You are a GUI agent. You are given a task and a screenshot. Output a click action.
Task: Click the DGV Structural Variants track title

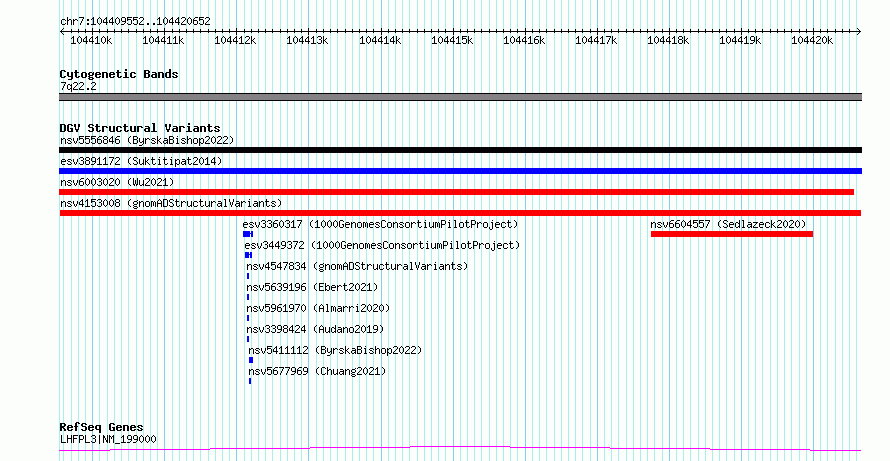click(140, 128)
